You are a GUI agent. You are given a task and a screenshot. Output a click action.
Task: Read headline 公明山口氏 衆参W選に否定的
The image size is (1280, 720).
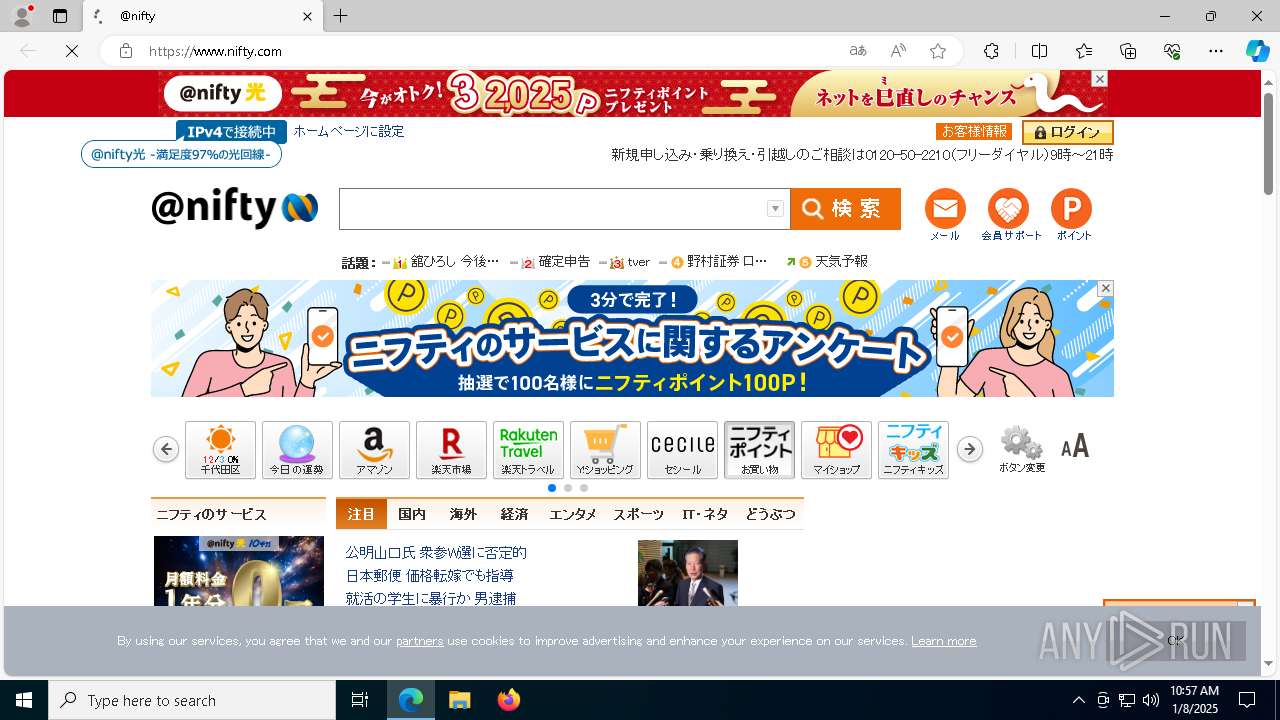tap(436, 552)
